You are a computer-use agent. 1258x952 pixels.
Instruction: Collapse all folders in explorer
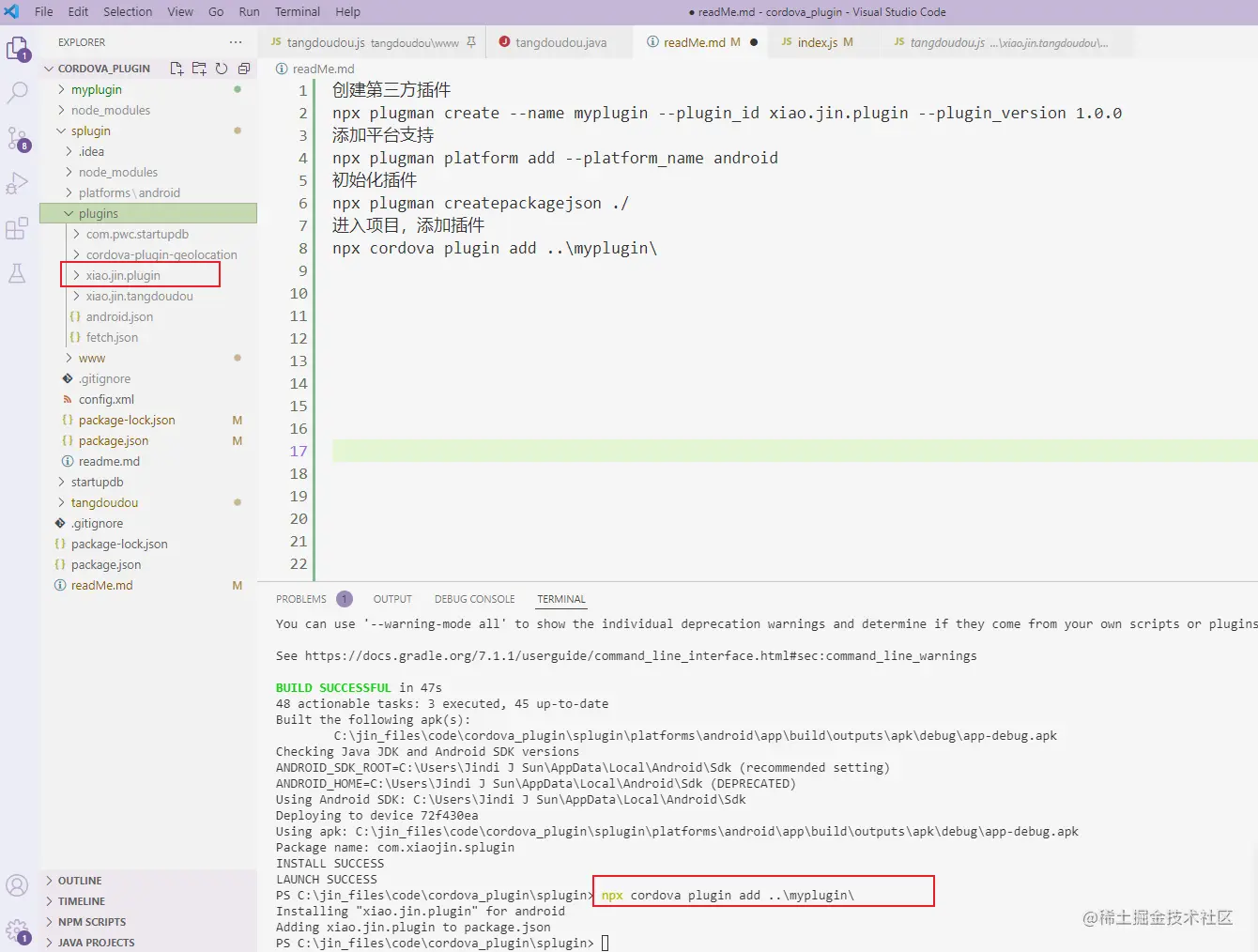(x=244, y=69)
